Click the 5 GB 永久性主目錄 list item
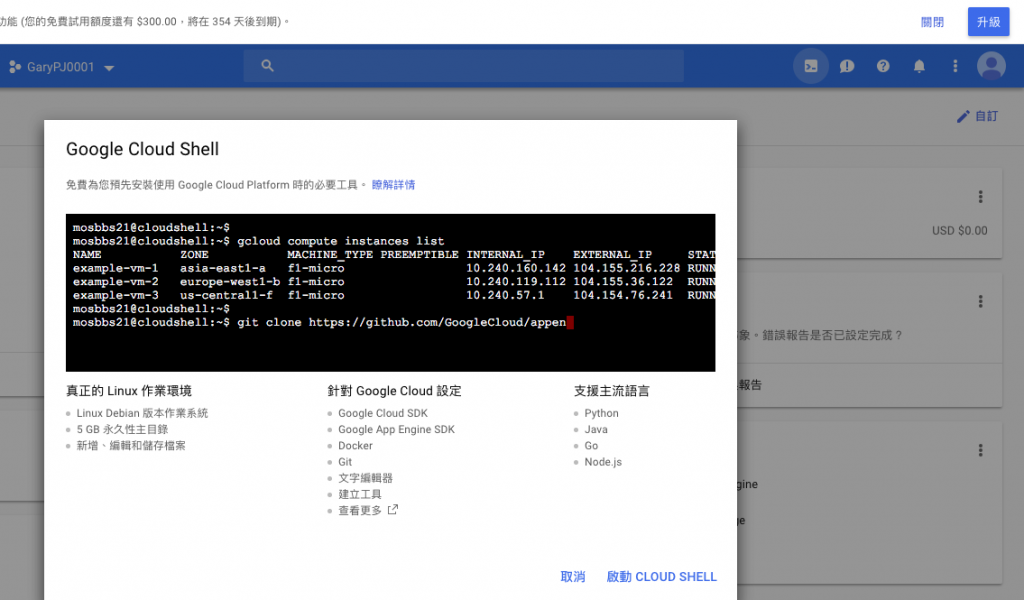The height and width of the screenshot is (600, 1024). 122,430
